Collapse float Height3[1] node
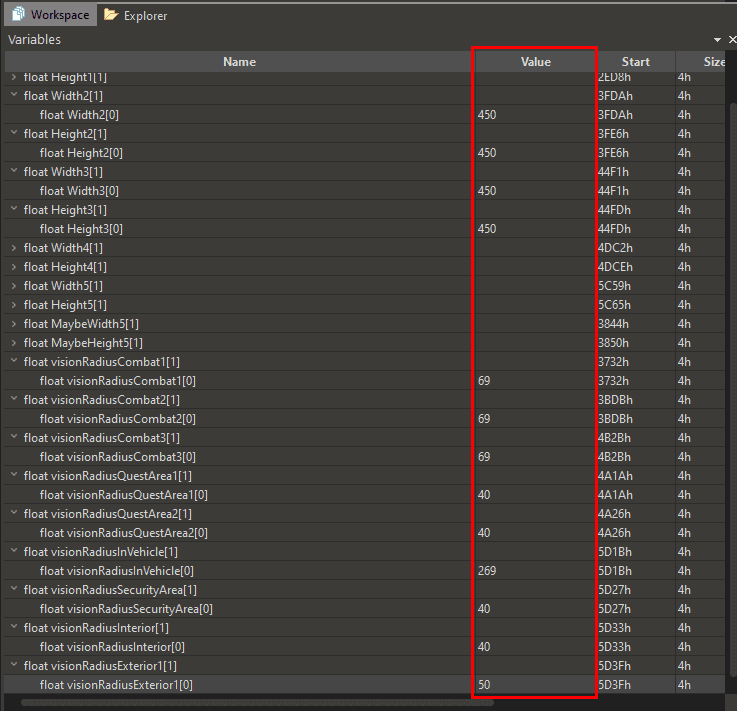This screenshot has width=737, height=711. pos(14,209)
